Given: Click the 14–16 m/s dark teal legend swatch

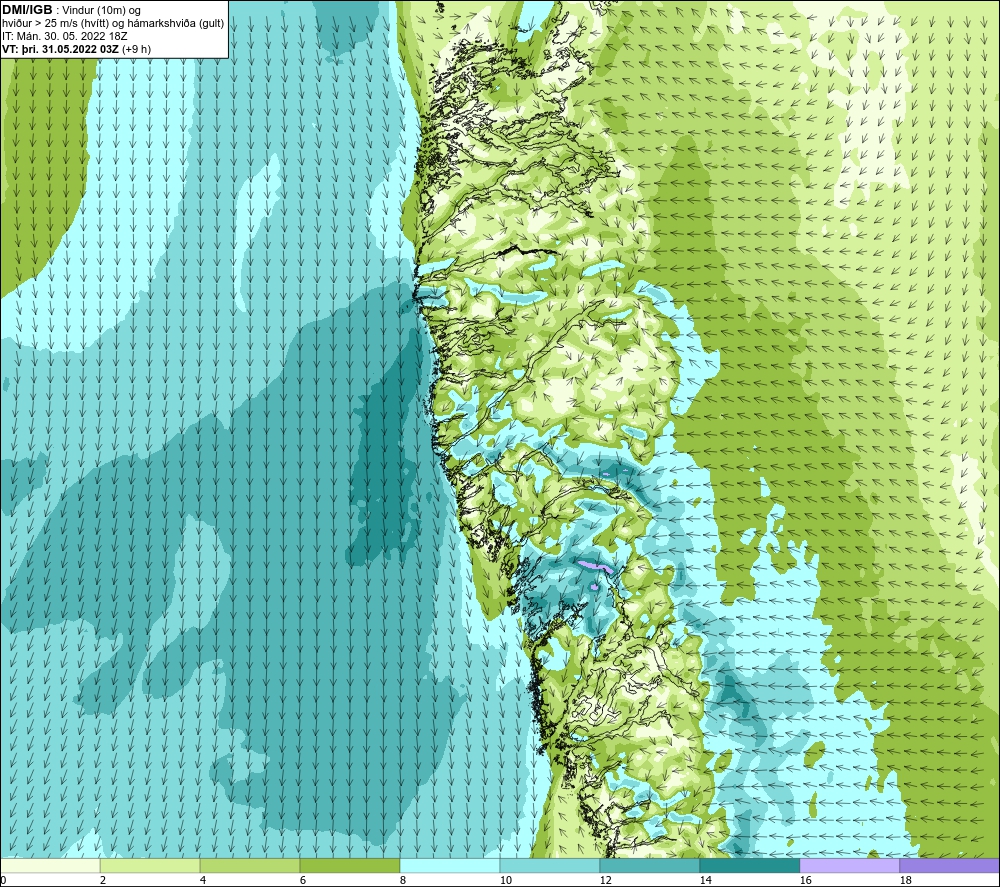Looking at the screenshot, I should [x=750, y=865].
